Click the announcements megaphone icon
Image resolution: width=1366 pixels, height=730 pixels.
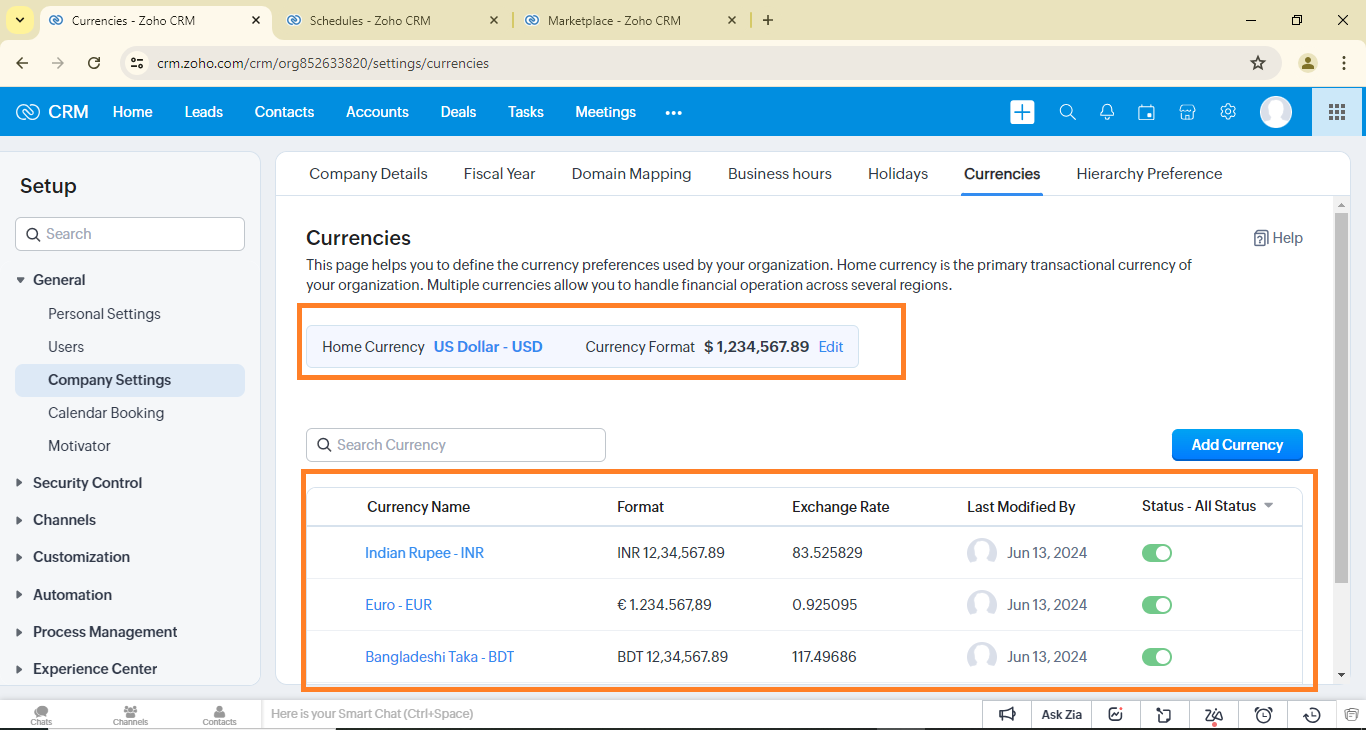click(x=1007, y=714)
